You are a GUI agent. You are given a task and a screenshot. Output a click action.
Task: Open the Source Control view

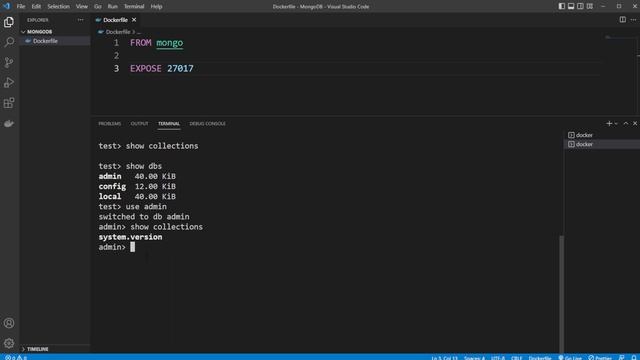9,62
